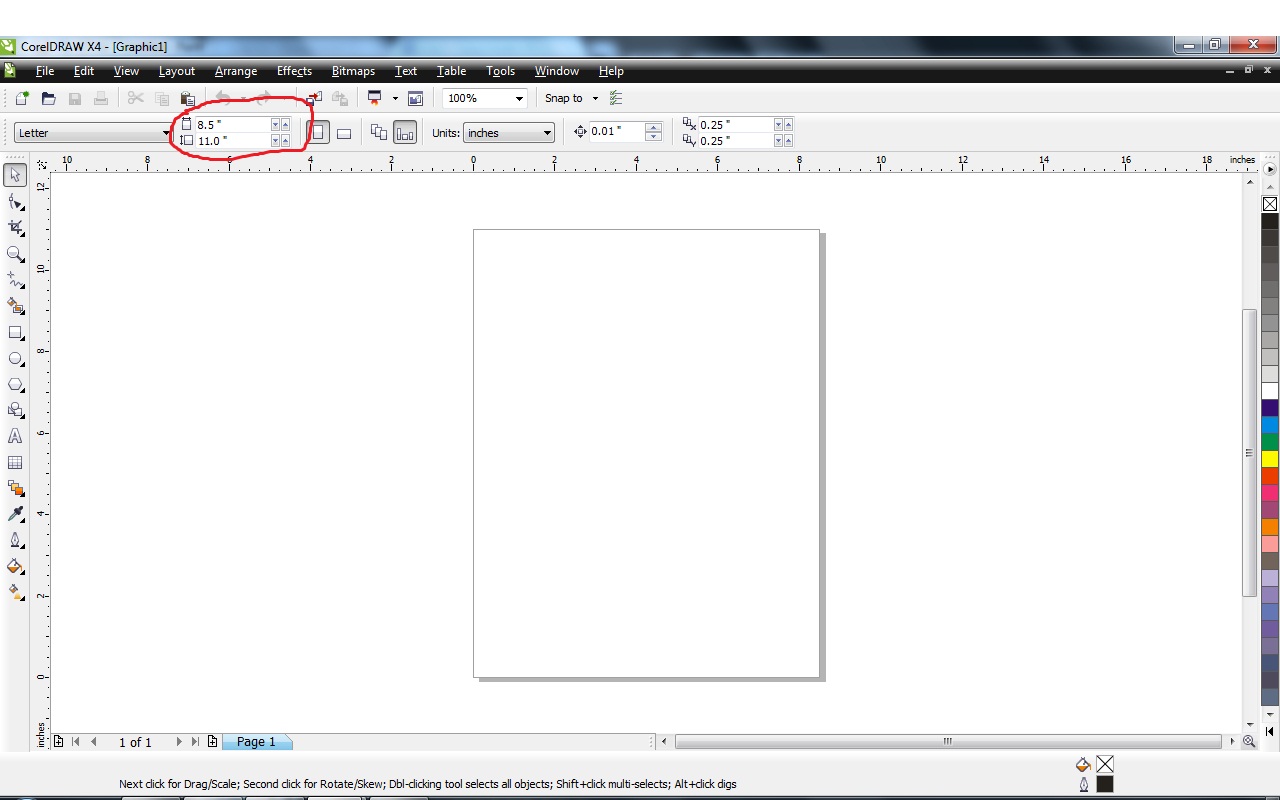1280x800 pixels.
Task: Select the Text tool
Action: point(15,436)
